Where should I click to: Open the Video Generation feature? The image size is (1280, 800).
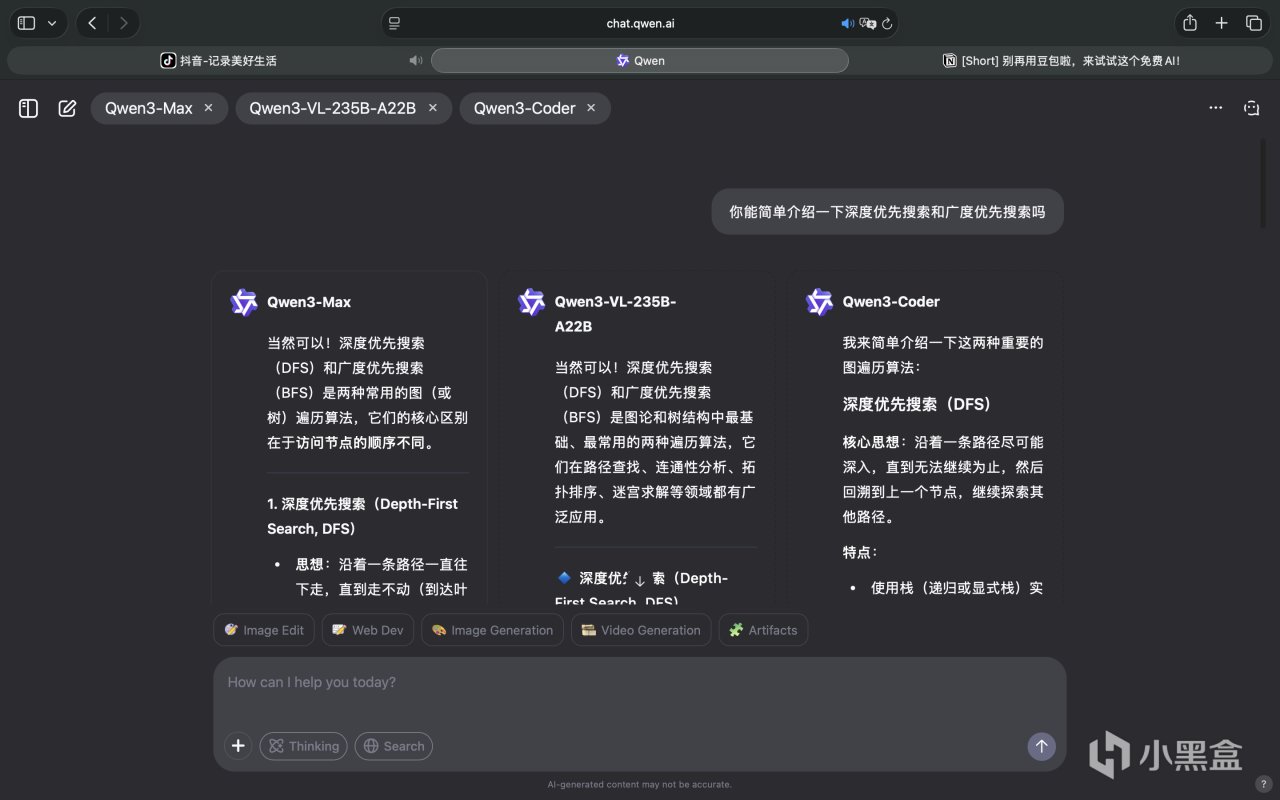(640, 630)
